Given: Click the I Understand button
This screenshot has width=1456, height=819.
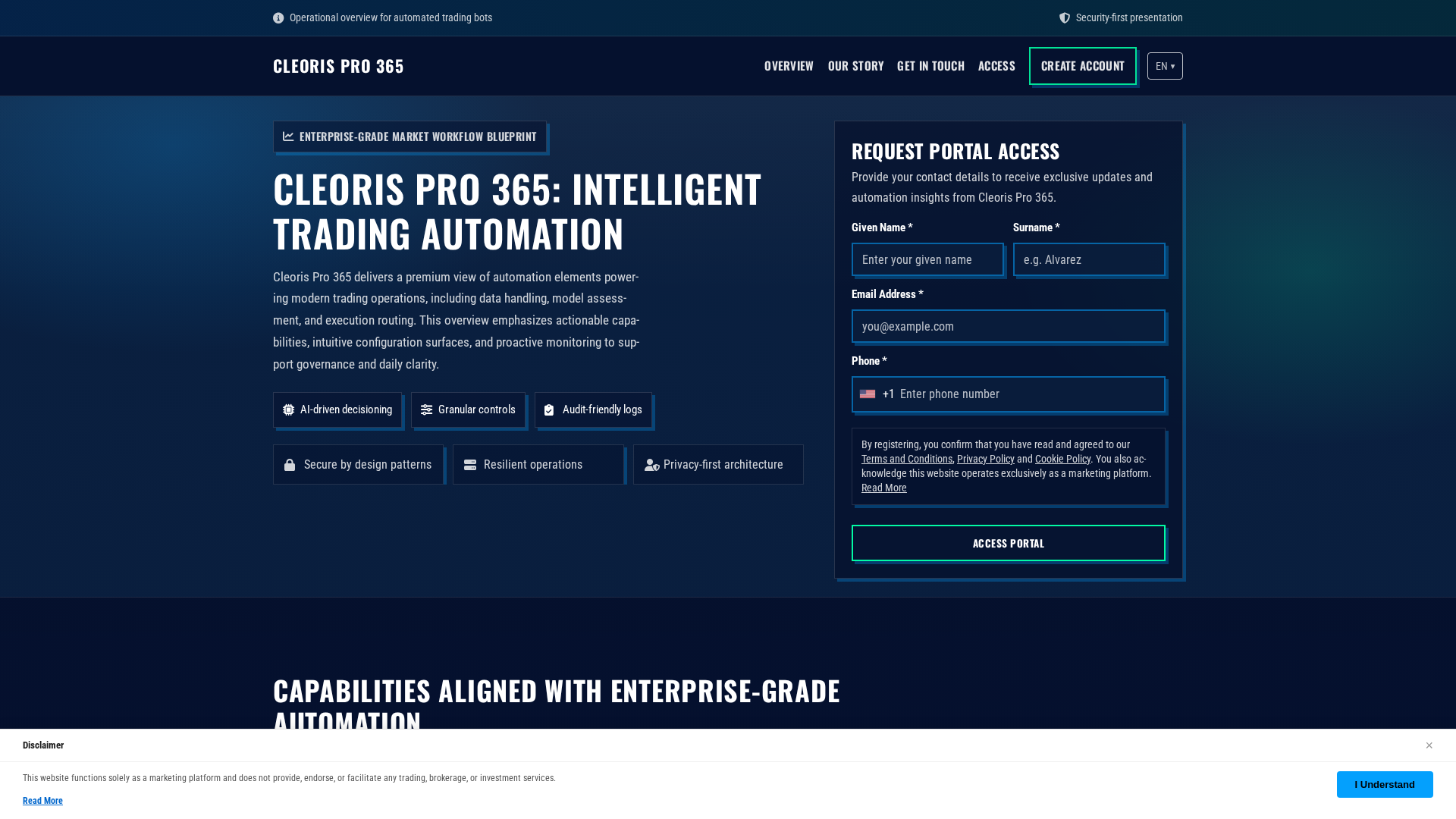Looking at the screenshot, I should coord(1385,784).
